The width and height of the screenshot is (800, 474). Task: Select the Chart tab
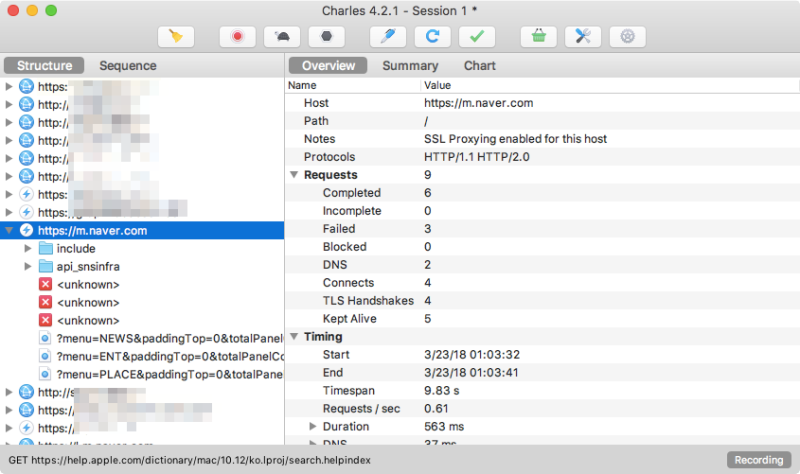[x=480, y=65]
